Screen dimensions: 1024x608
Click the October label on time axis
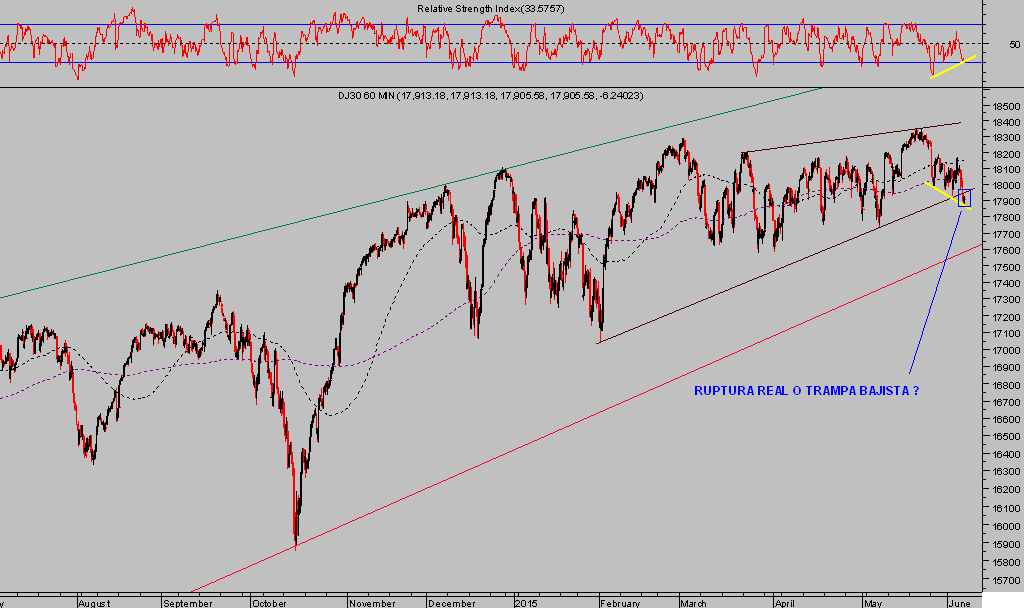tap(270, 603)
